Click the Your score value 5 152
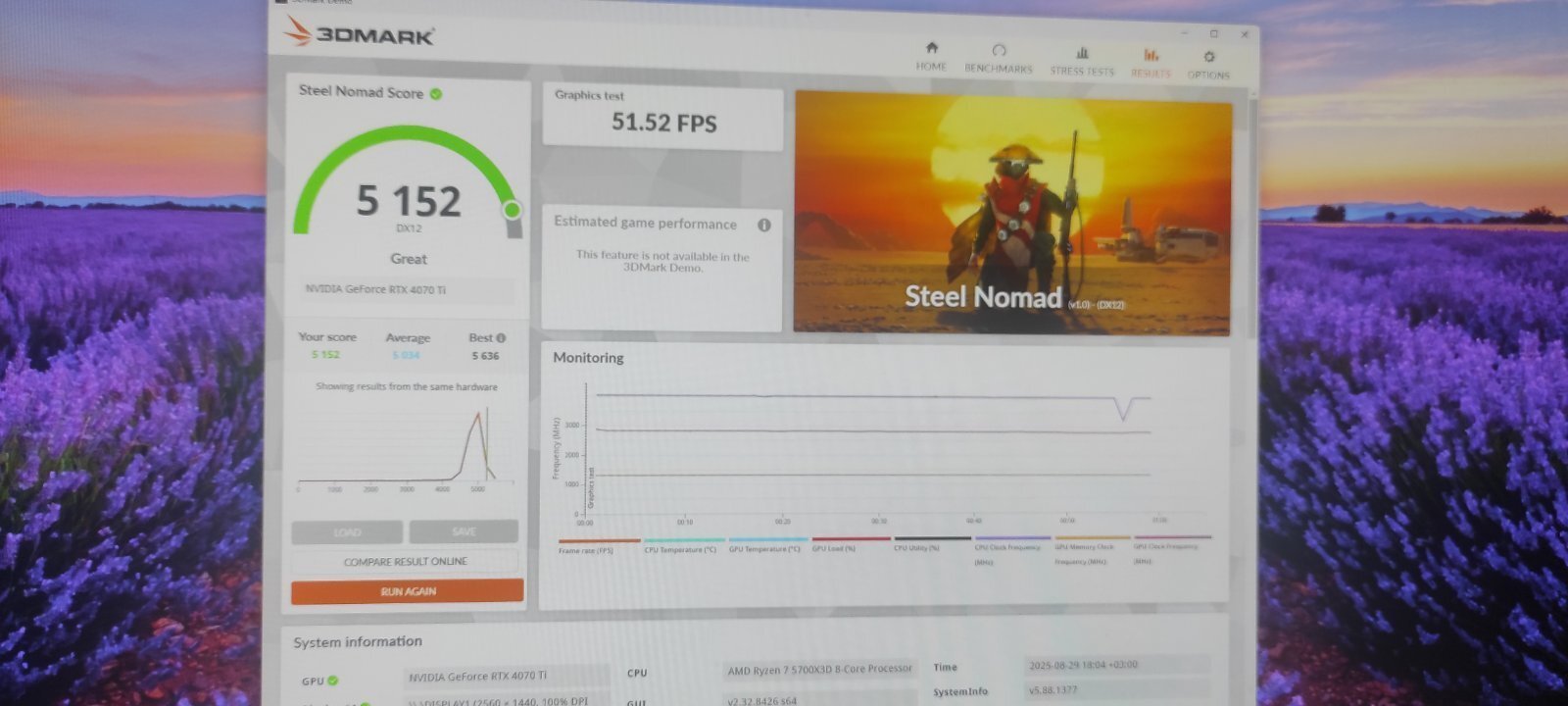The width and height of the screenshot is (1568, 706). click(x=325, y=354)
